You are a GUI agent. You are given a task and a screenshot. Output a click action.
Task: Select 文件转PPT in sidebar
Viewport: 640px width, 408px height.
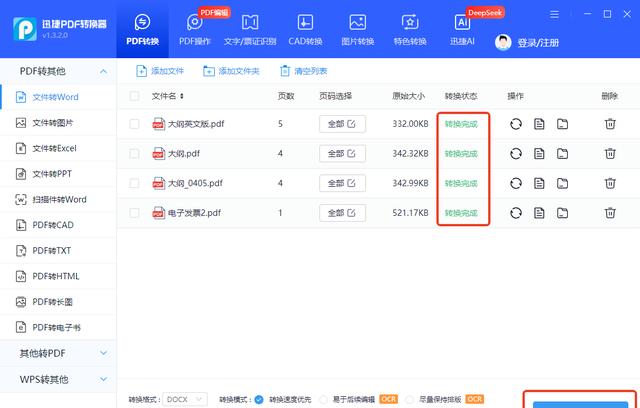click(58, 174)
